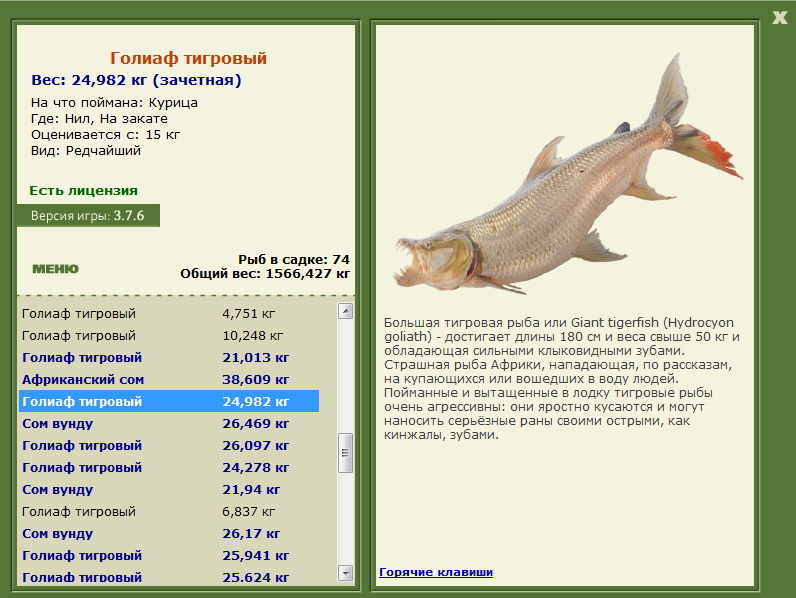Click the Общий вес: 1566,427 кг text
The width and height of the screenshot is (796, 598).
[x=265, y=274]
